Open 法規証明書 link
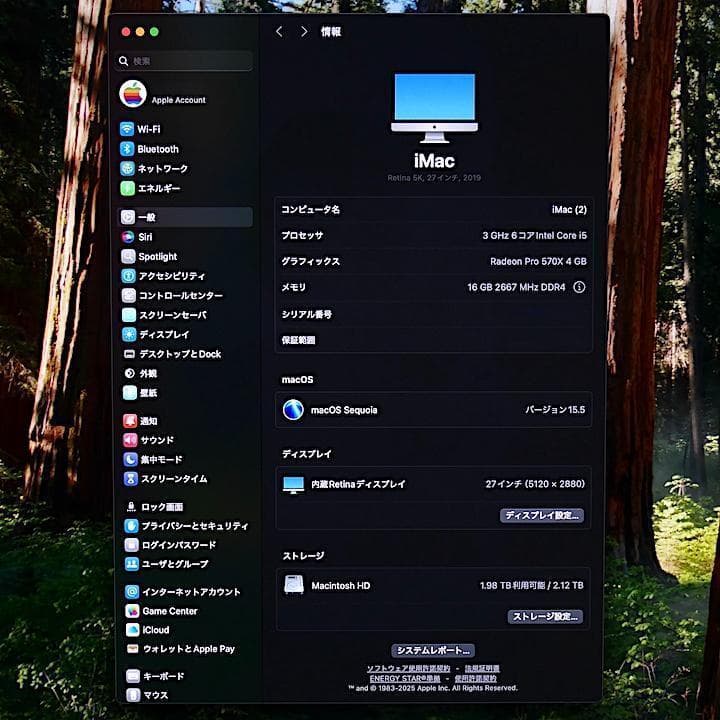This screenshot has width=720, height=720. click(x=483, y=669)
